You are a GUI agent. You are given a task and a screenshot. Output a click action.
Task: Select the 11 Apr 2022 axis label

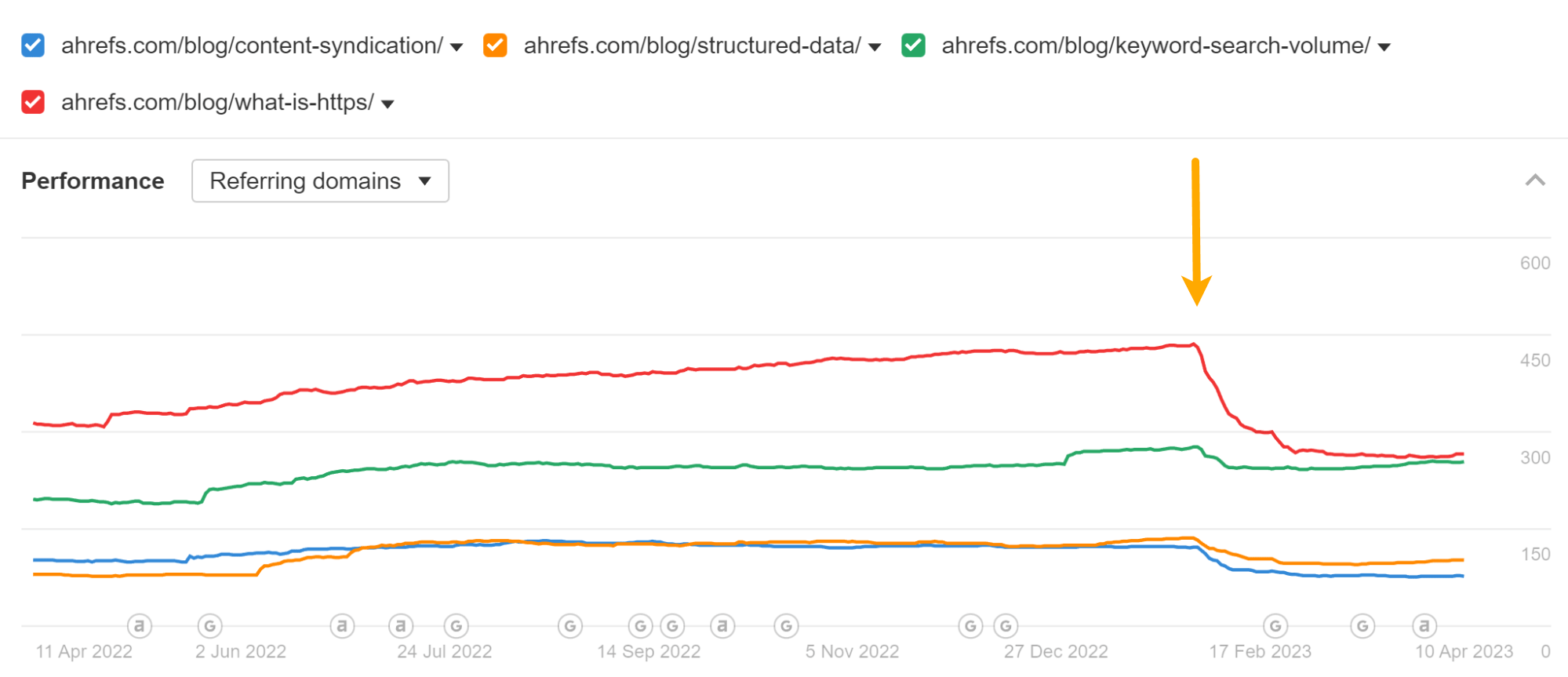coord(85,651)
